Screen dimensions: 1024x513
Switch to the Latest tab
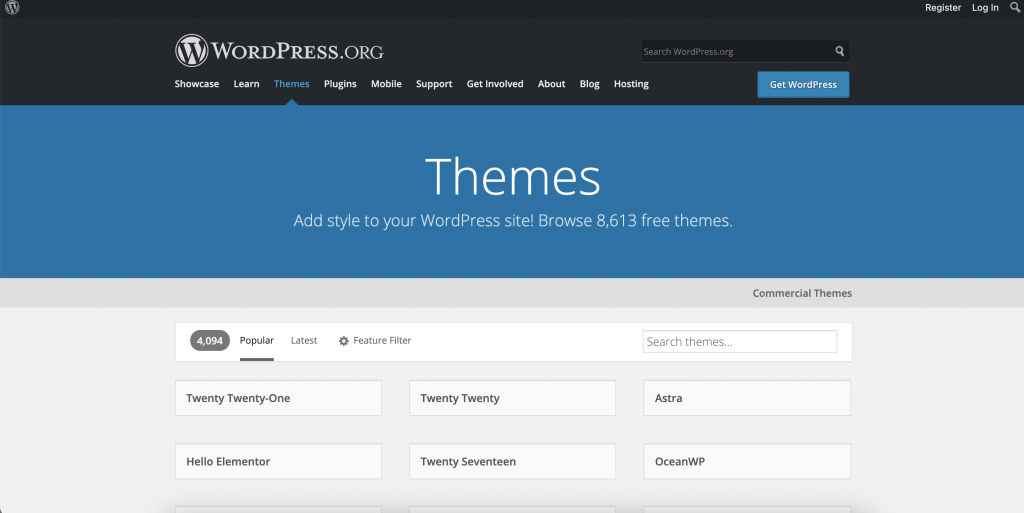304,341
